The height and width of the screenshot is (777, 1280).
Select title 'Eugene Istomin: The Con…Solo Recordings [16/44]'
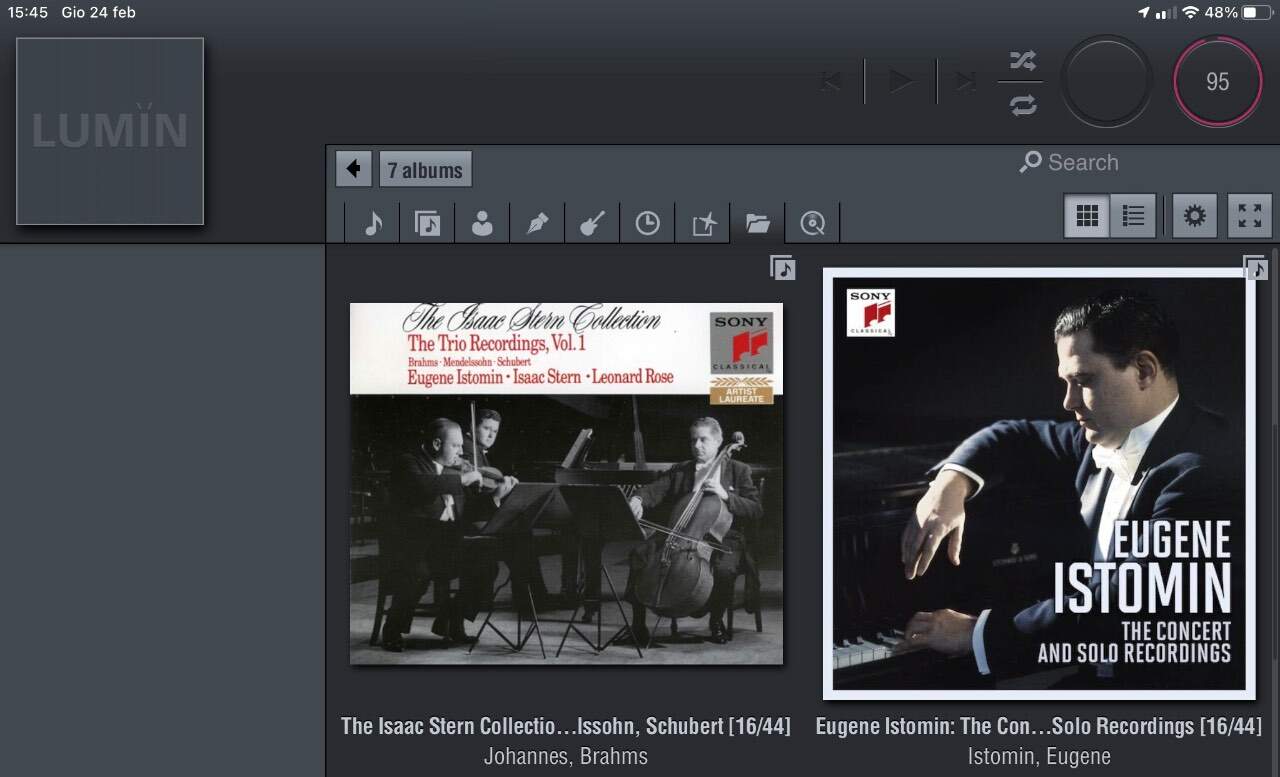(x=1039, y=726)
